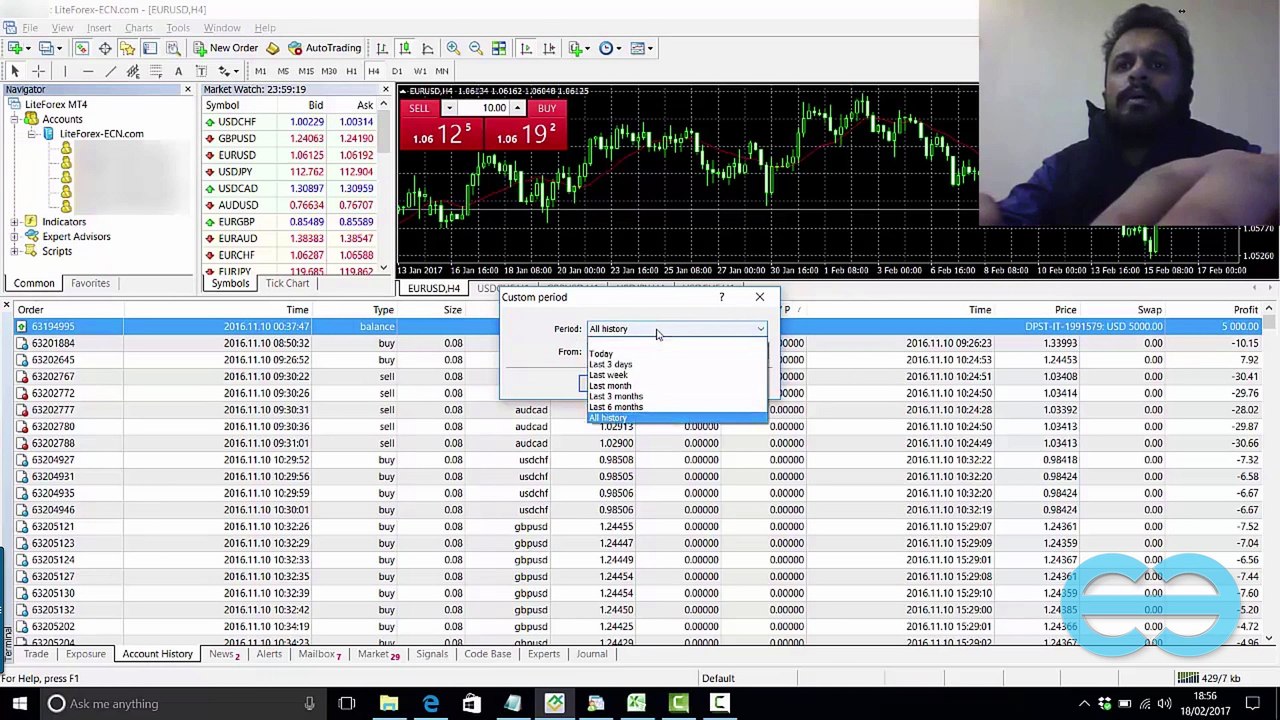Switch chart to M15 timeframe

tap(306, 71)
